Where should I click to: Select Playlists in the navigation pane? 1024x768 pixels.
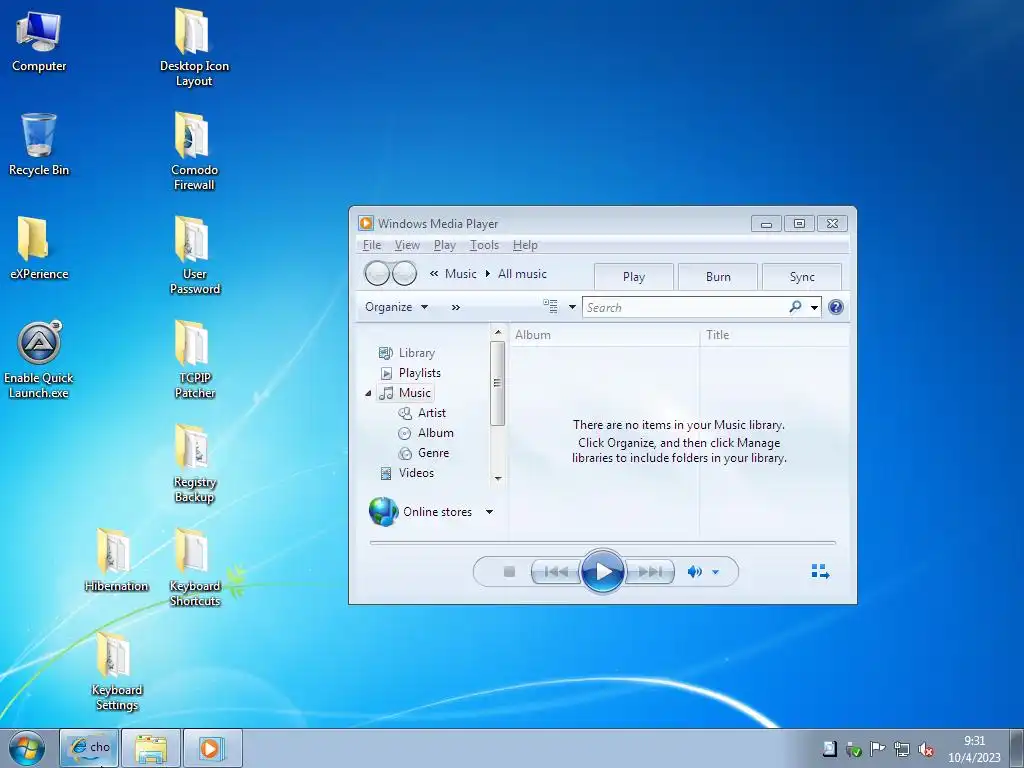(x=410, y=373)
